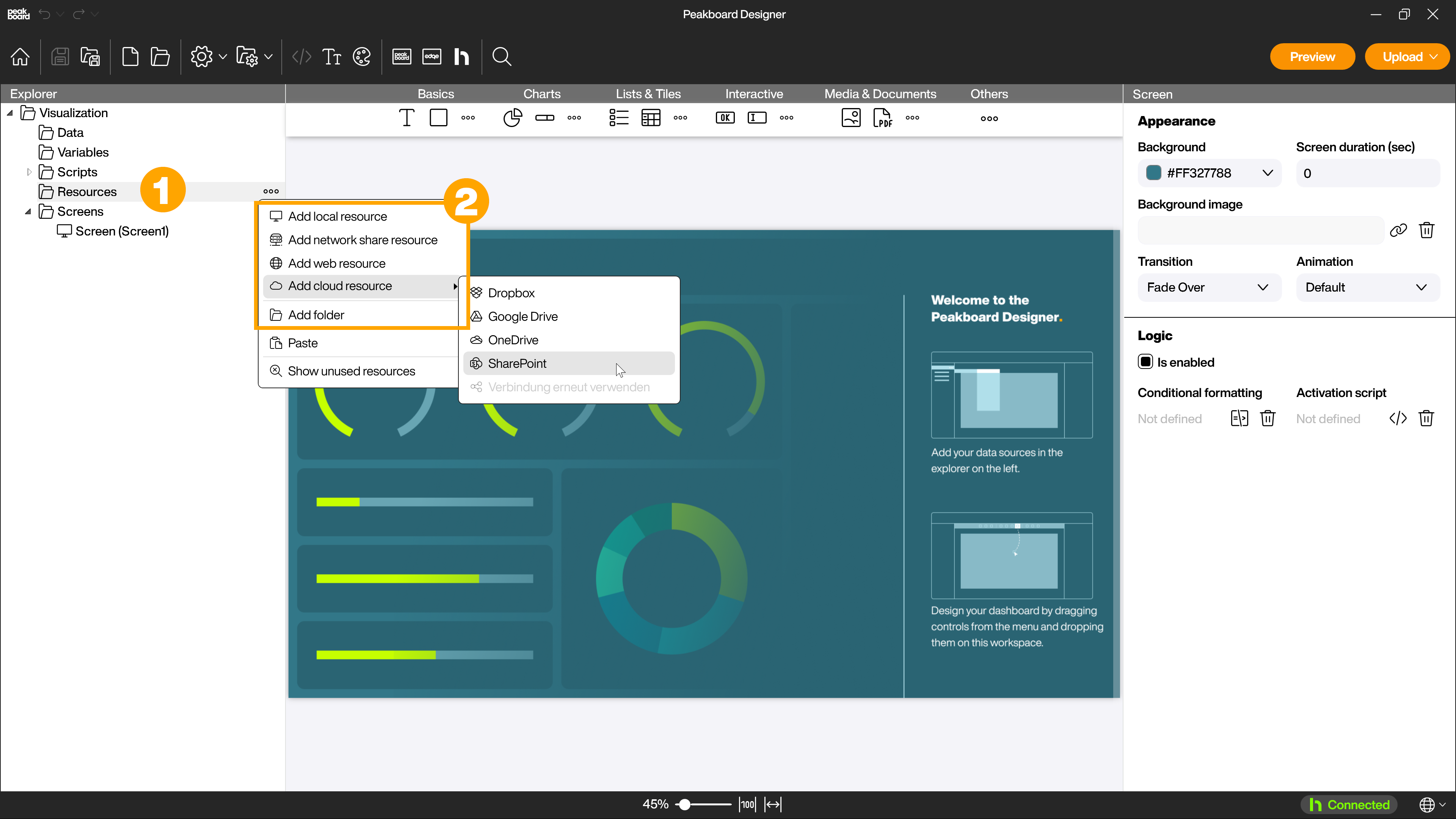Toggle the Is enabled checkbox
This screenshot has height=819, width=1456.
coord(1146,362)
